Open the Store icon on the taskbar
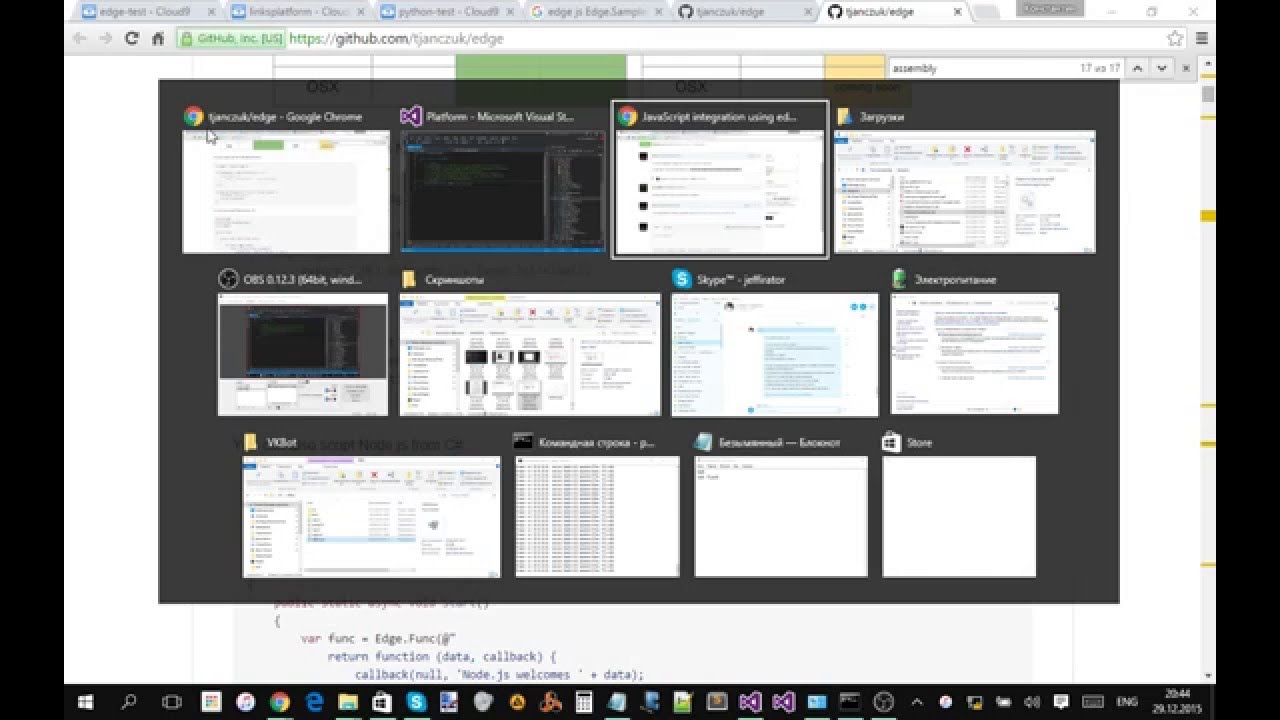The width and height of the screenshot is (1280, 720). click(382, 702)
